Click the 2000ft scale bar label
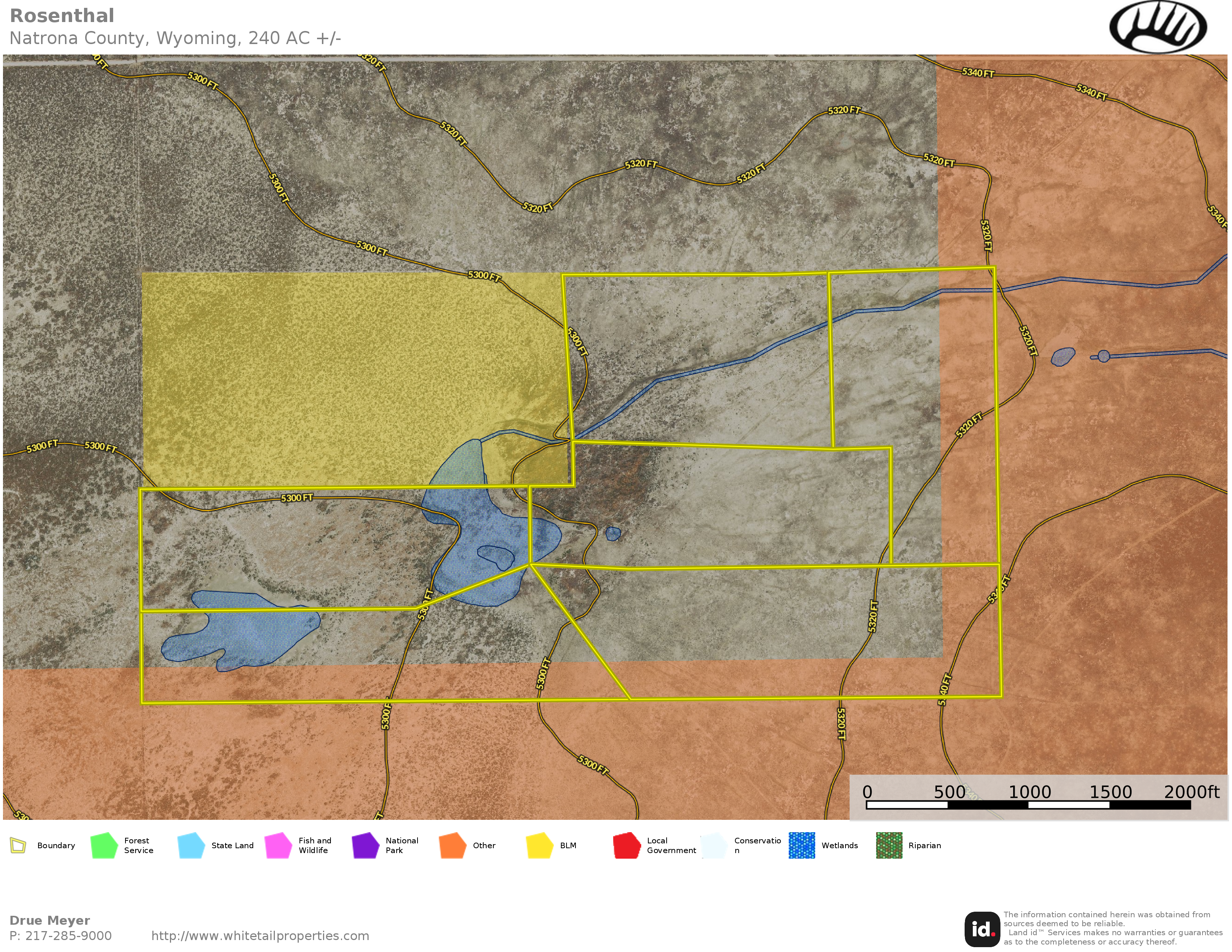Viewport: 1232px width, 952px height. [1191, 792]
